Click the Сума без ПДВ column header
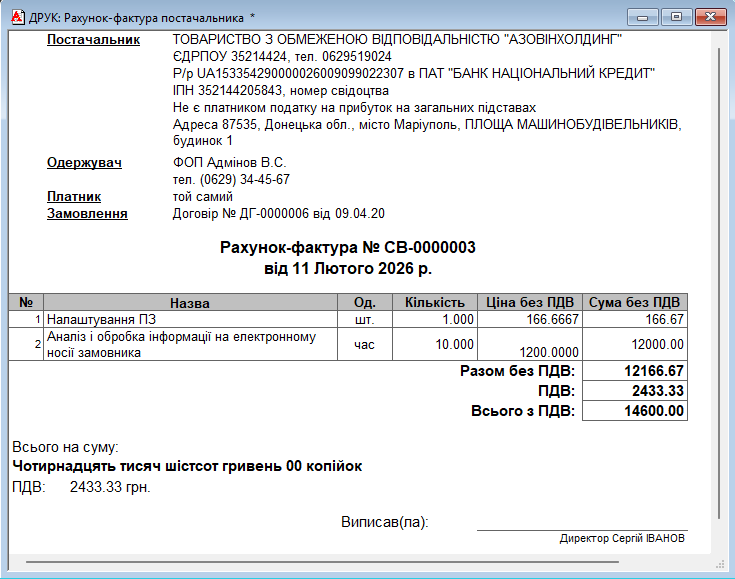735x579 pixels. [634, 303]
